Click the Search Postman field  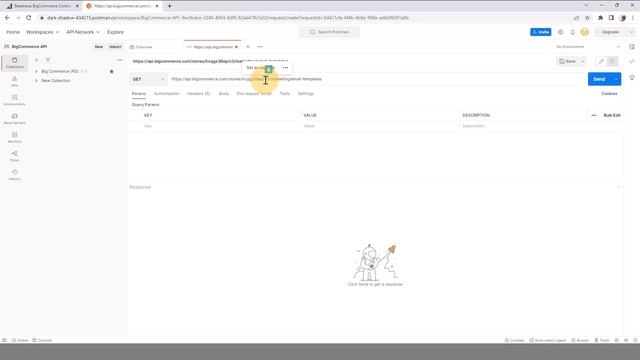pos(329,32)
